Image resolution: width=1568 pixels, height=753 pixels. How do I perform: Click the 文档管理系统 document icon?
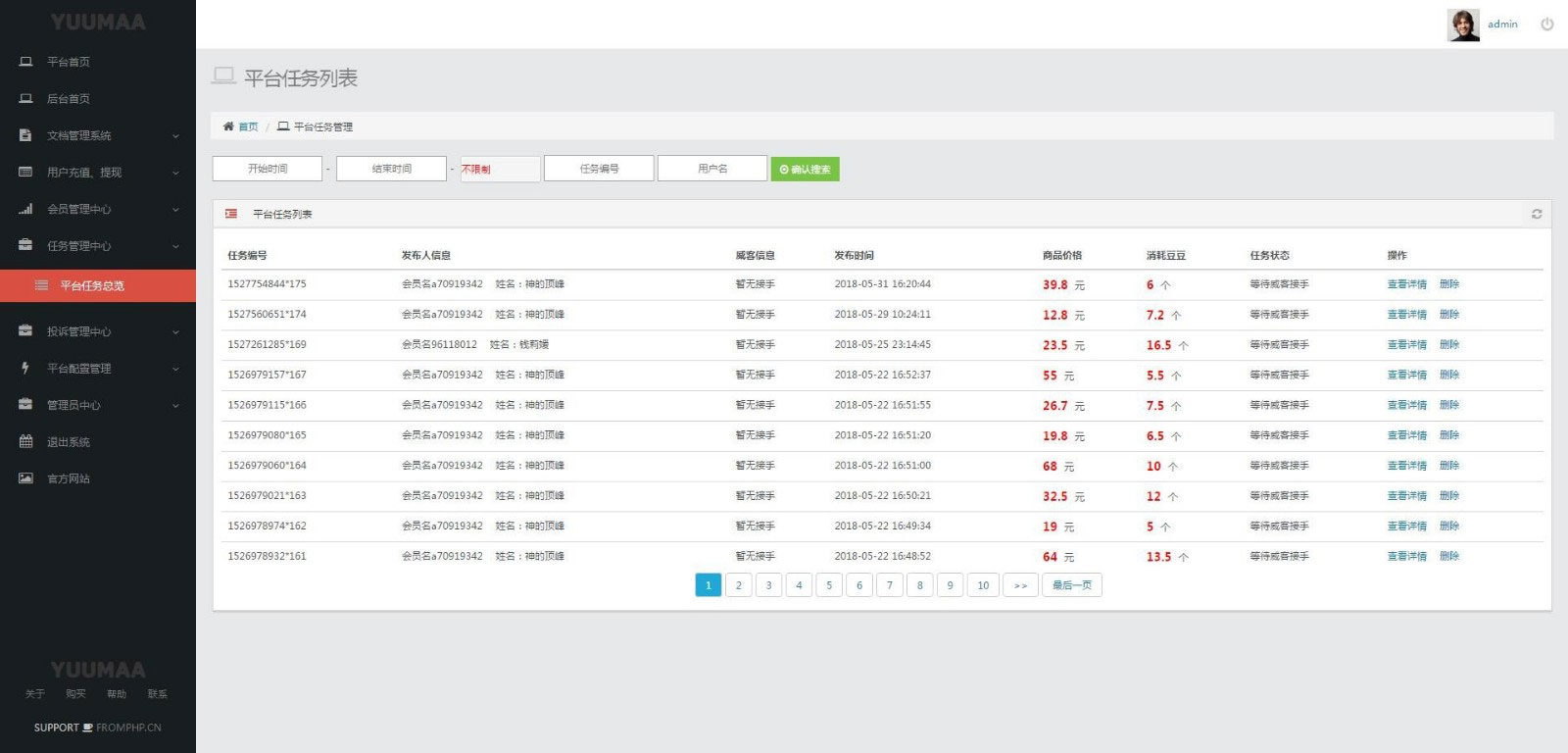(x=25, y=135)
